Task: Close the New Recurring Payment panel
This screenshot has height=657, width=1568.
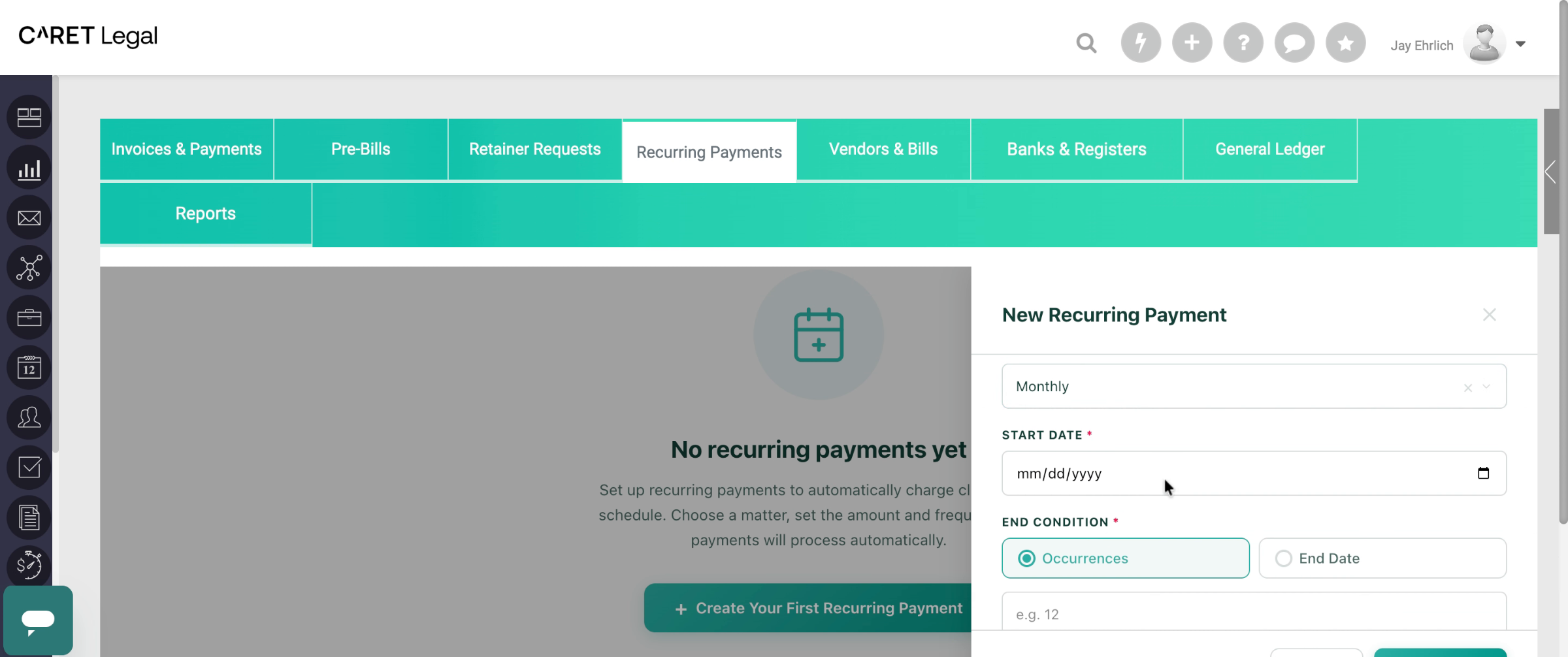Action: 1489,315
